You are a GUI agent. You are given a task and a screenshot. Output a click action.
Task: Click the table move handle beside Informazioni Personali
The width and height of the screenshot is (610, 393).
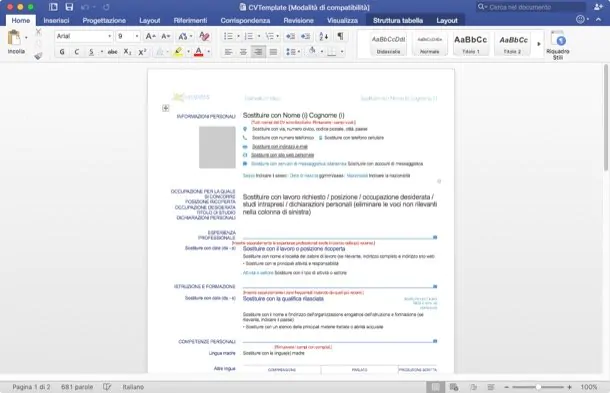pos(165,108)
